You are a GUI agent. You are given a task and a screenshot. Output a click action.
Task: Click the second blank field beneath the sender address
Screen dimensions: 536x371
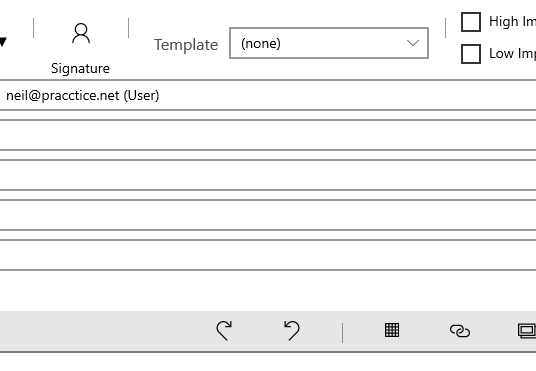[x=268, y=175]
